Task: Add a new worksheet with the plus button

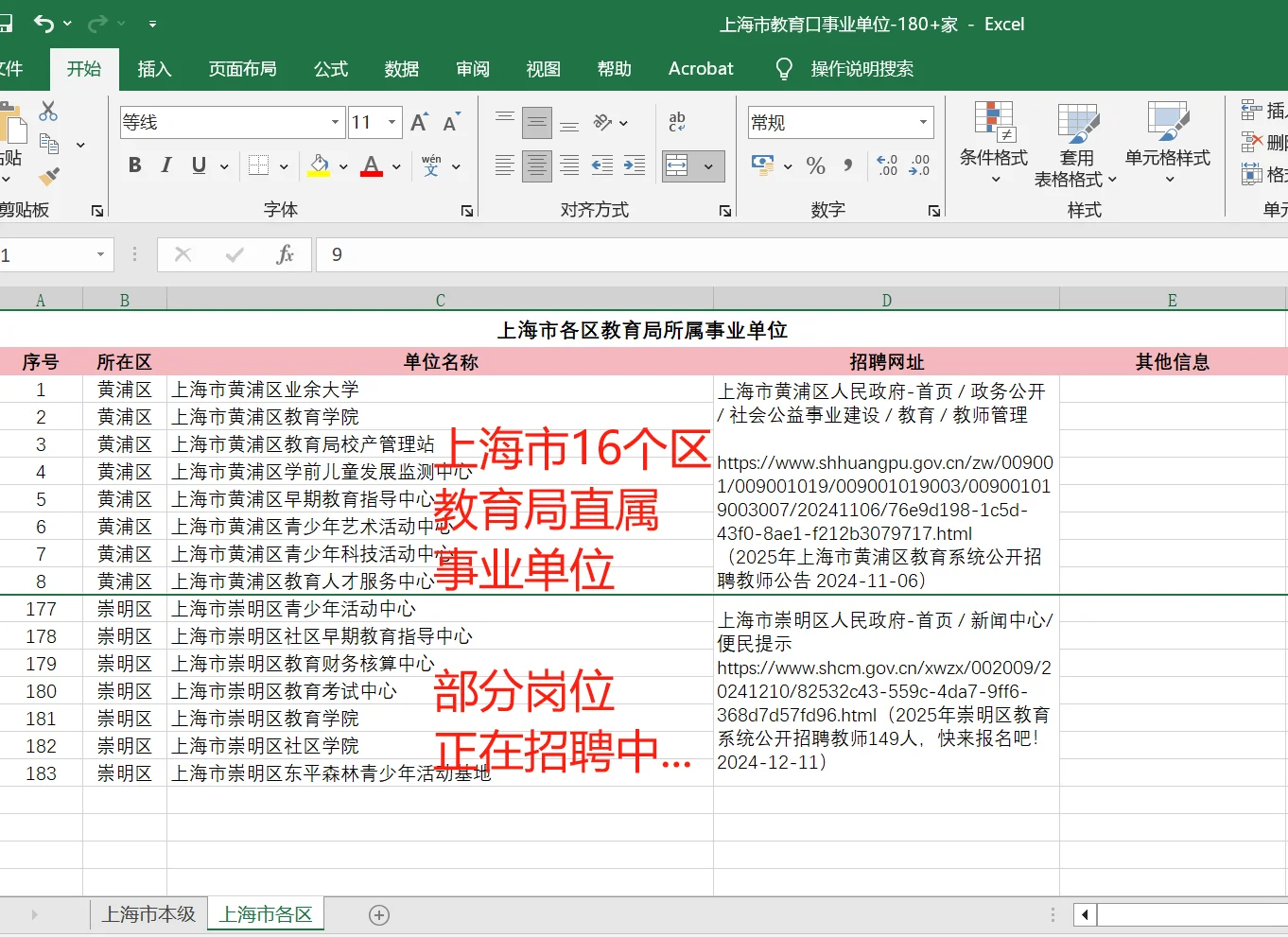Action: coord(378,913)
